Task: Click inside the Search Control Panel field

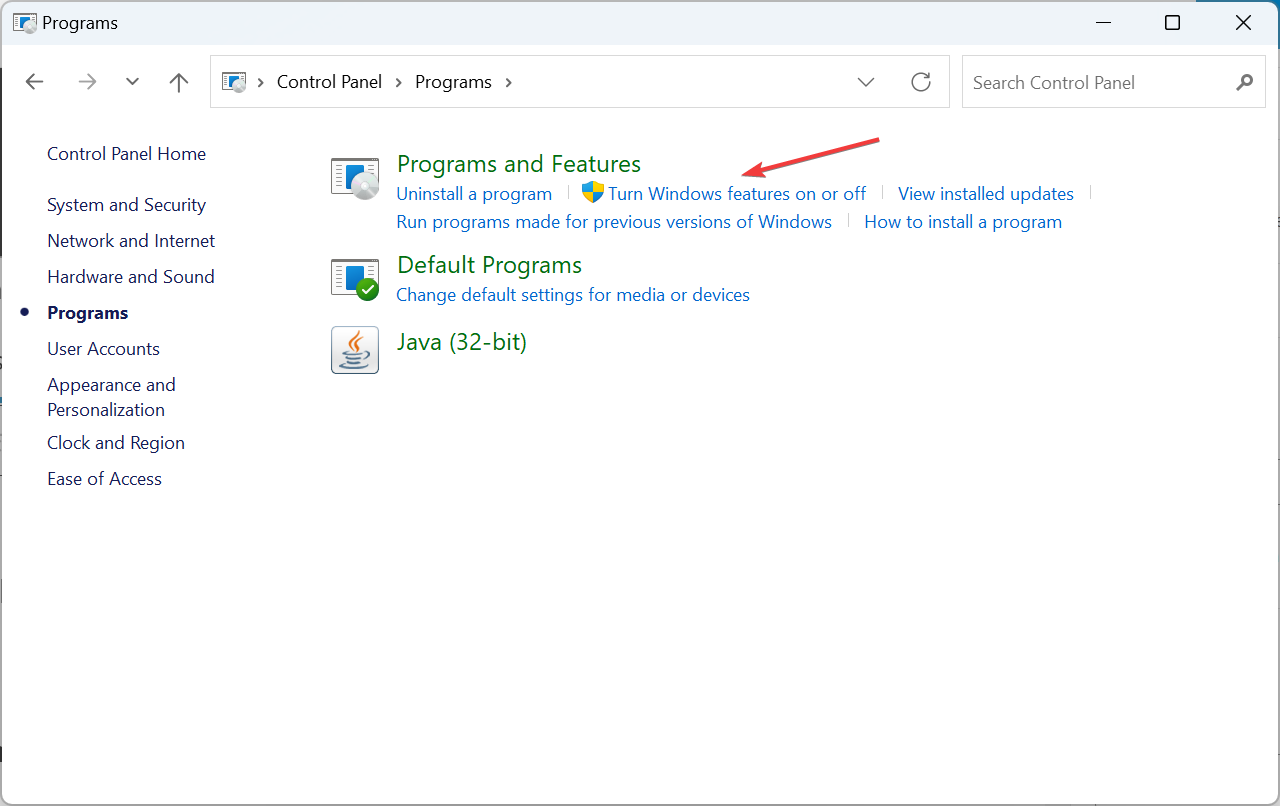Action: (x=1090, y=82)
